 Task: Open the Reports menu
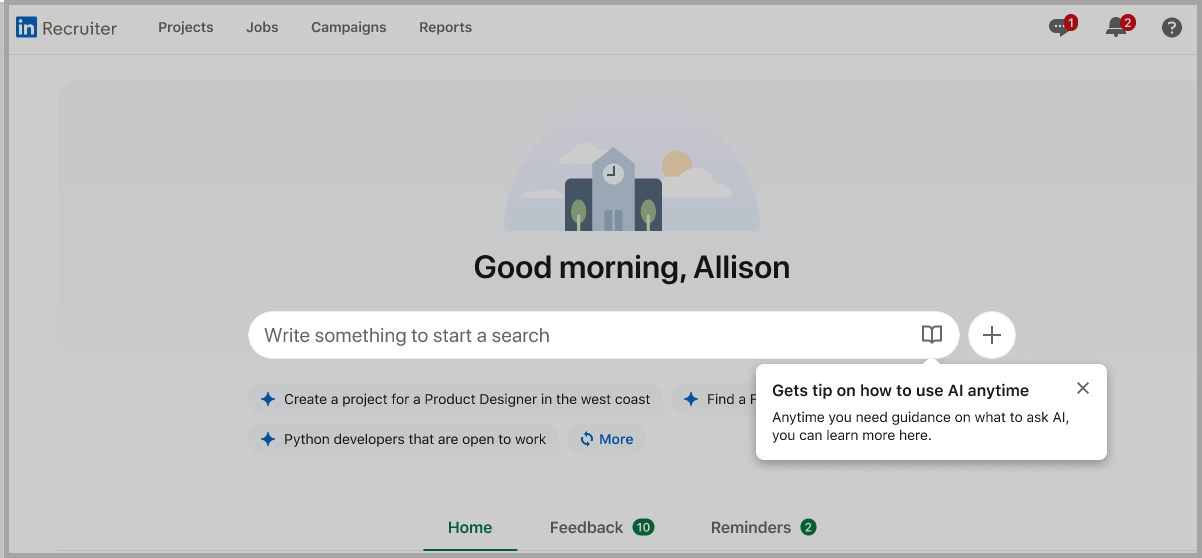(445, 27)
